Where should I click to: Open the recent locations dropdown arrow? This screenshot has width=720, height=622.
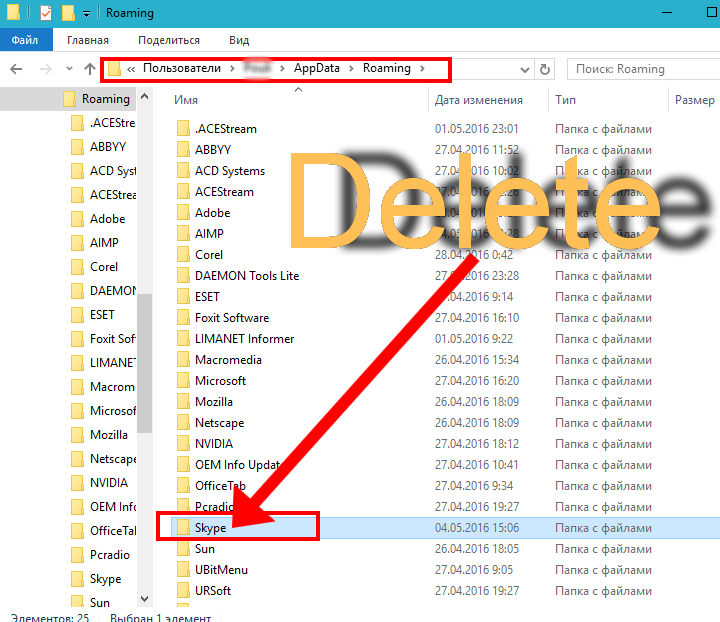68,69
